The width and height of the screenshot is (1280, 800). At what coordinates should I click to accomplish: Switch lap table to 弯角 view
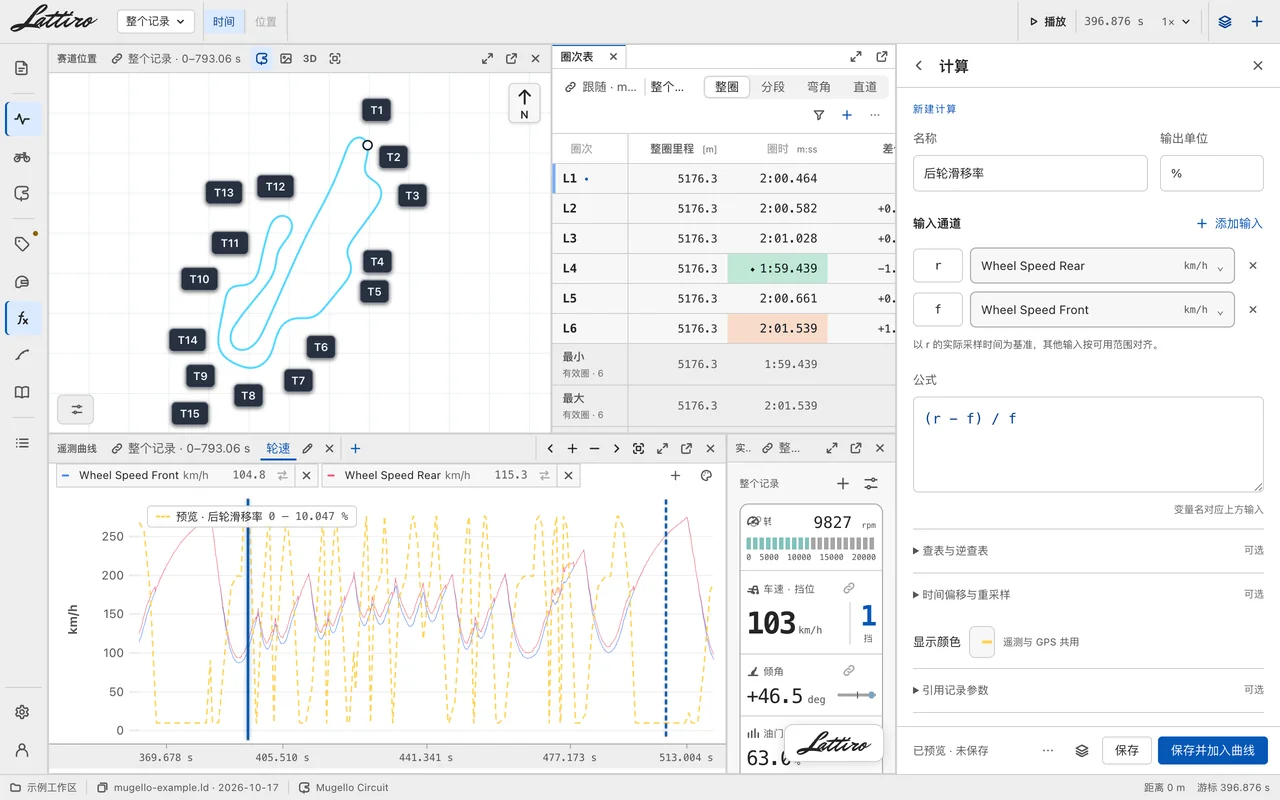point(819,87)
